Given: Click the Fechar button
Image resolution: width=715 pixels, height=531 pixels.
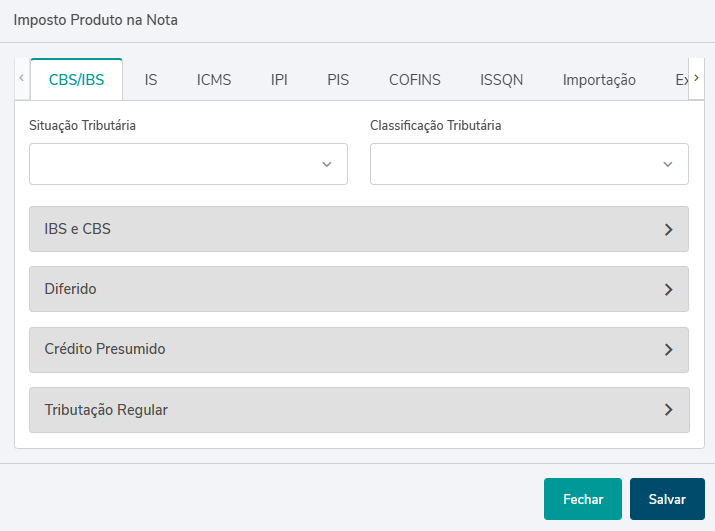Looking at the screenshot, I should coord(583,499).
